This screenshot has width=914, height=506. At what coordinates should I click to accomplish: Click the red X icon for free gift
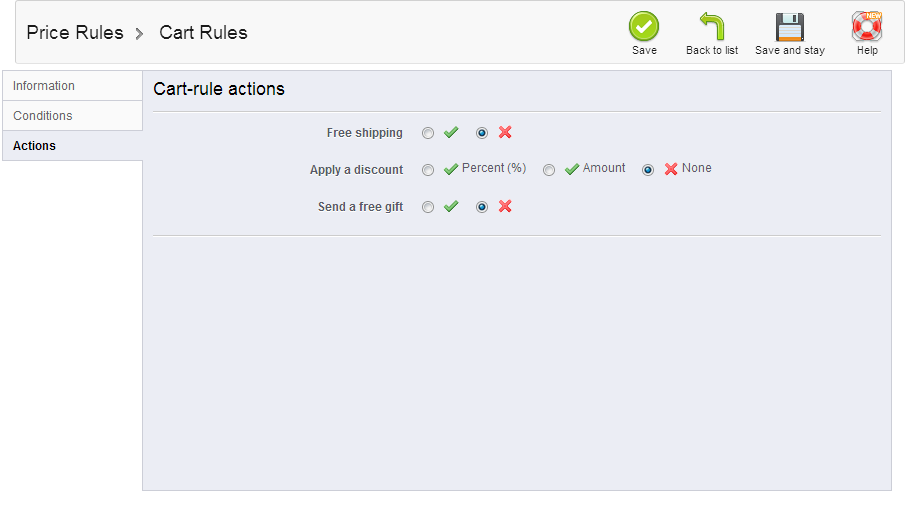(505, 207)
